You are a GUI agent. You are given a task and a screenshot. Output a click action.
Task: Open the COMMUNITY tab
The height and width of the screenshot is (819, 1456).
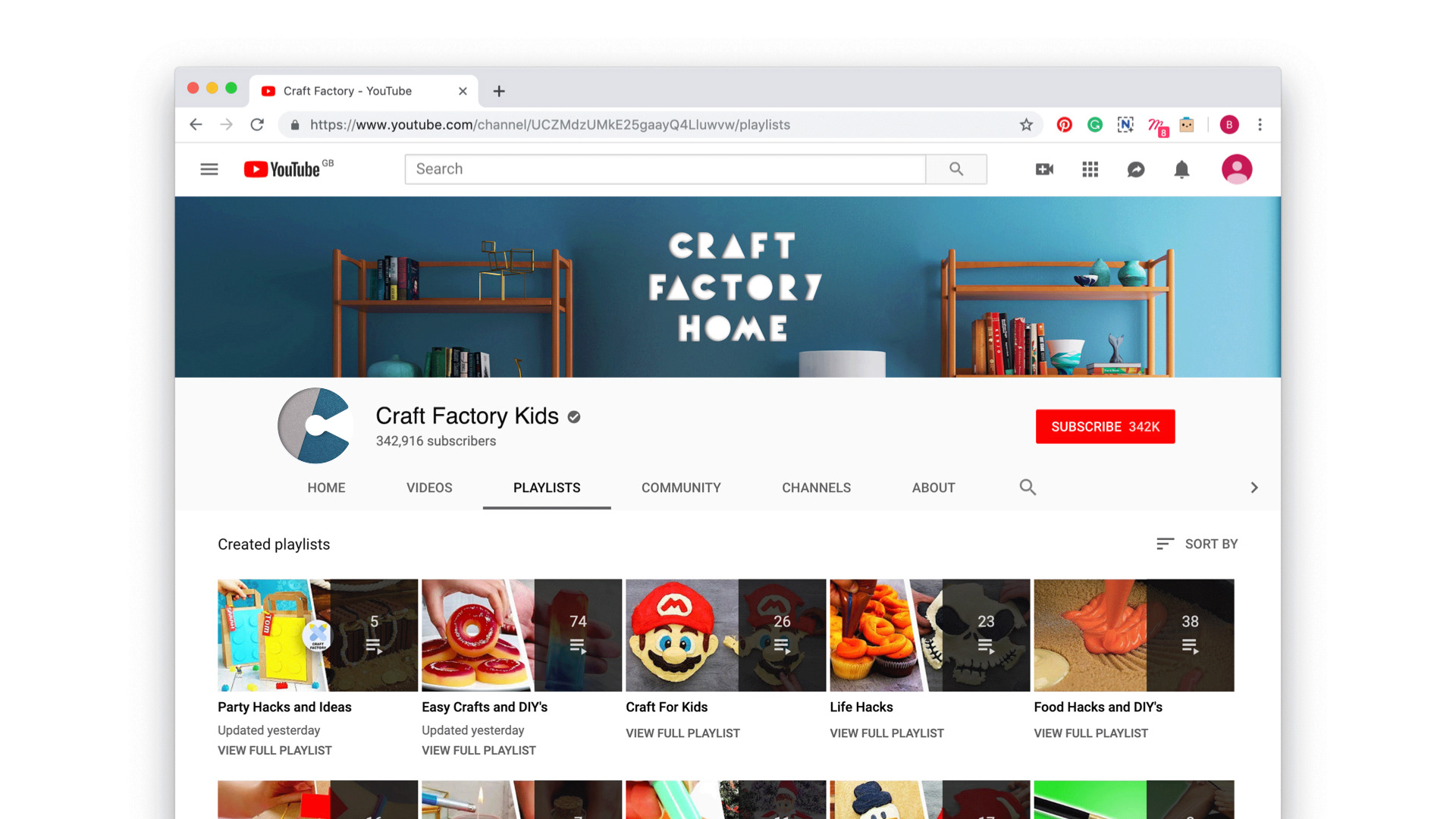click(681, 488)
